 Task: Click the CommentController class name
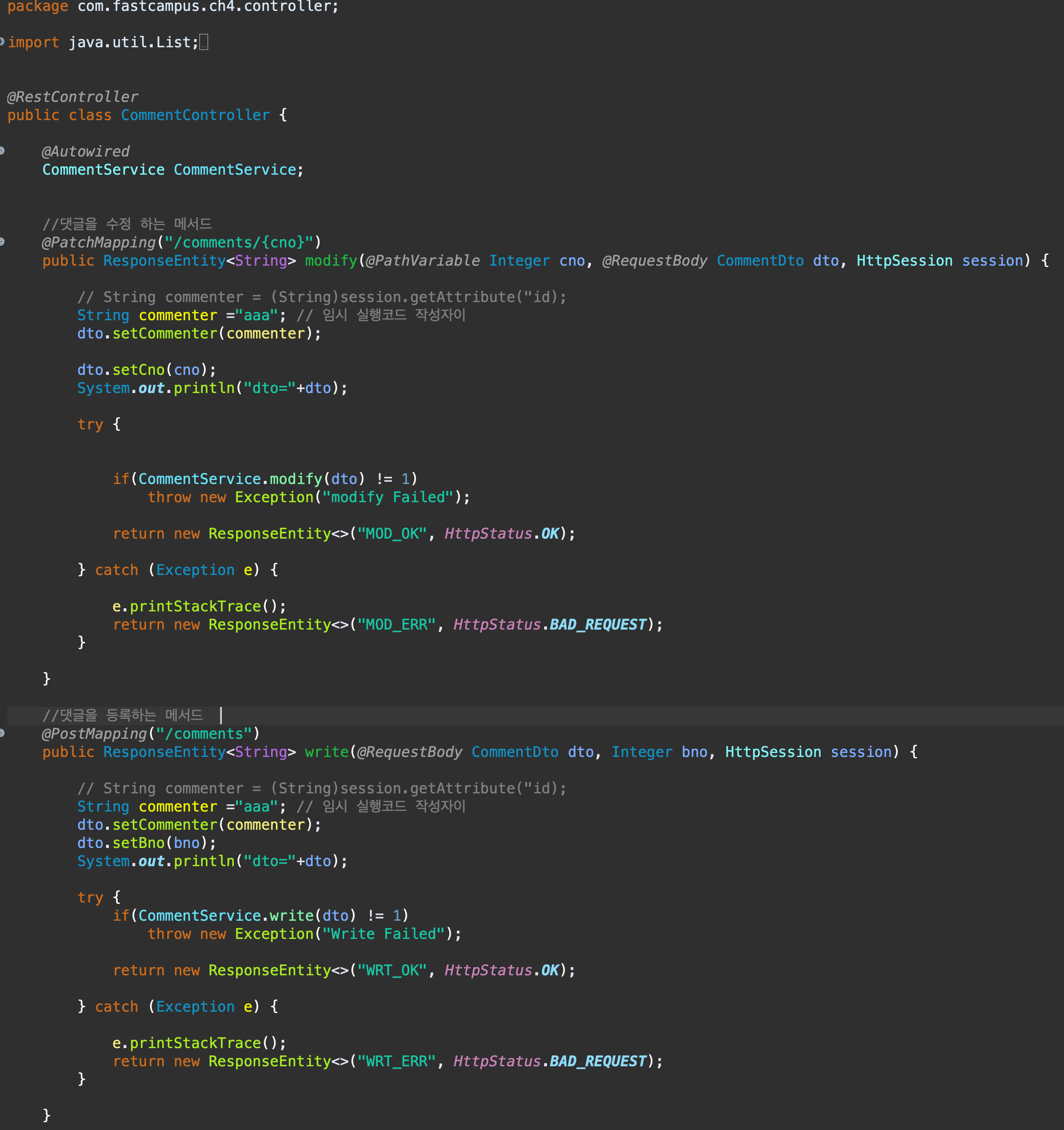coord(195,115)
